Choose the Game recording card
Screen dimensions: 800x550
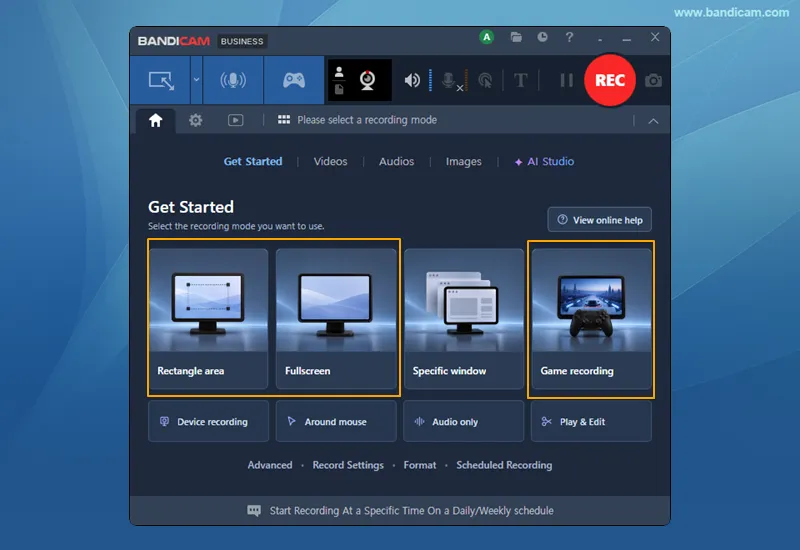(591, 319)
